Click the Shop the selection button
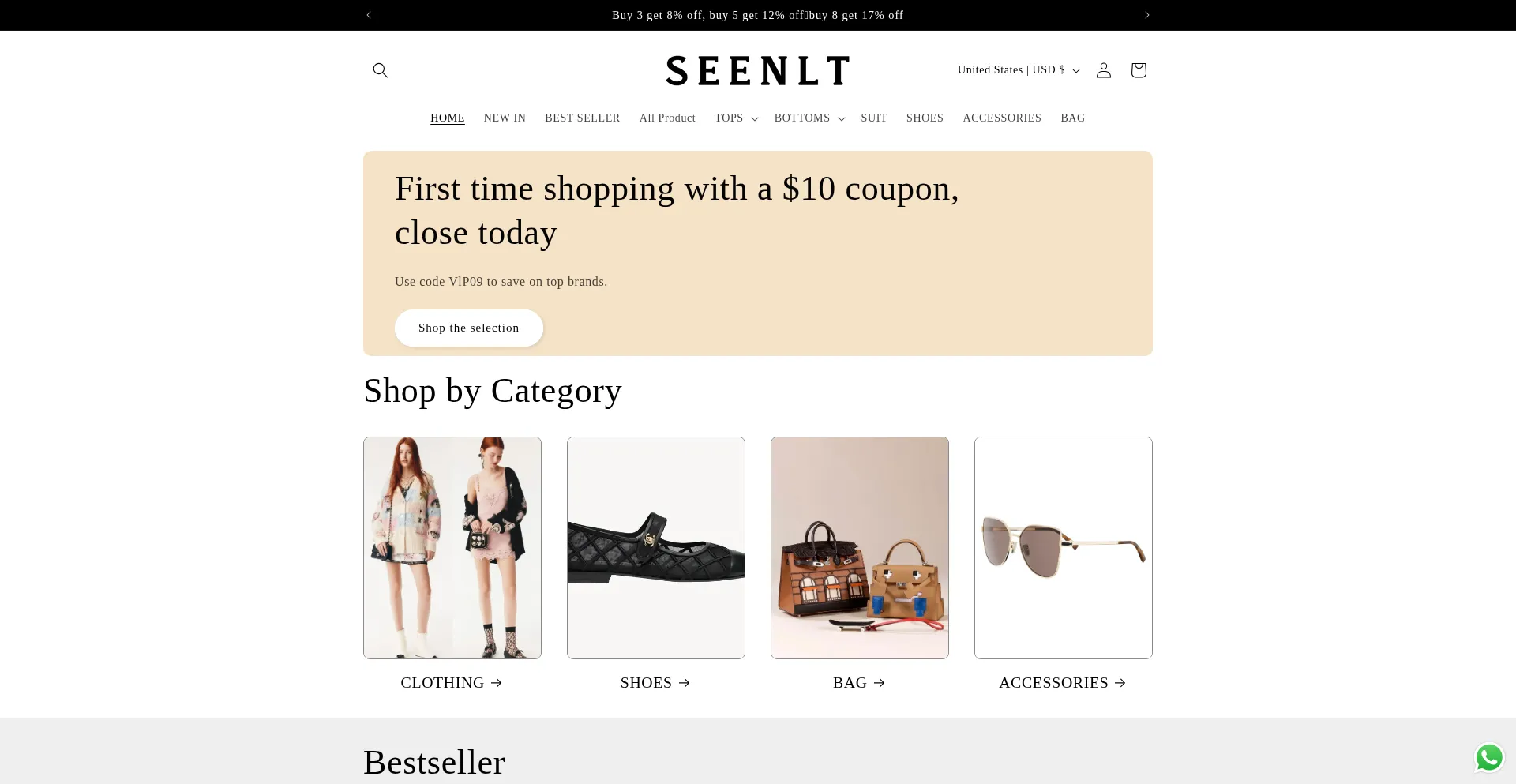This screenshot has width=1516, height=784. pos(468,328)
